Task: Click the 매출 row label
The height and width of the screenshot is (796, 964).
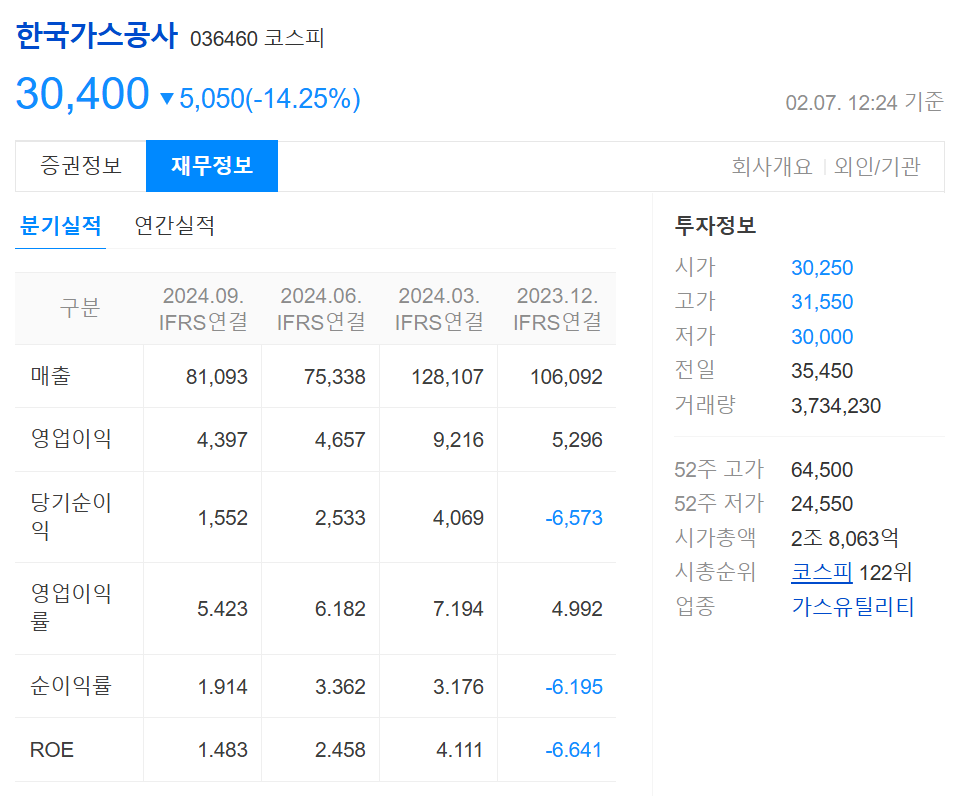Action: [51, 376]
